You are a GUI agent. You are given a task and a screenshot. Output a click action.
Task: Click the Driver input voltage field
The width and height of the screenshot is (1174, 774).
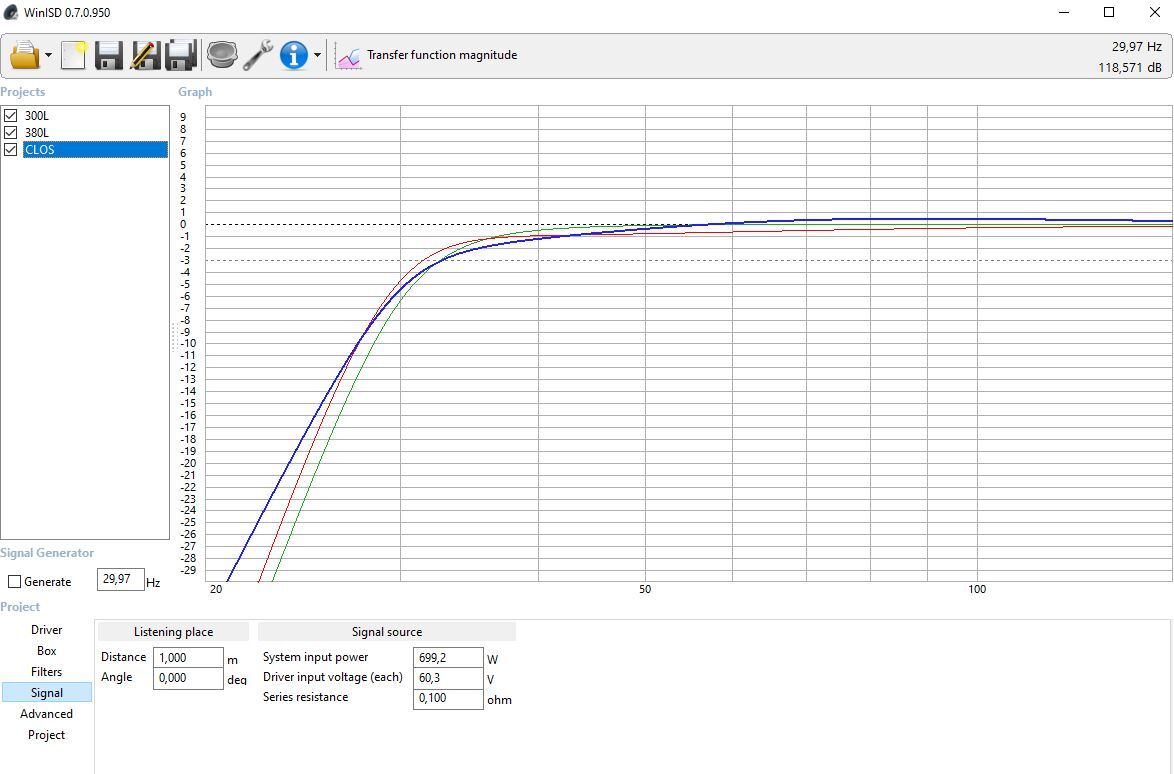tap(448, 677)
